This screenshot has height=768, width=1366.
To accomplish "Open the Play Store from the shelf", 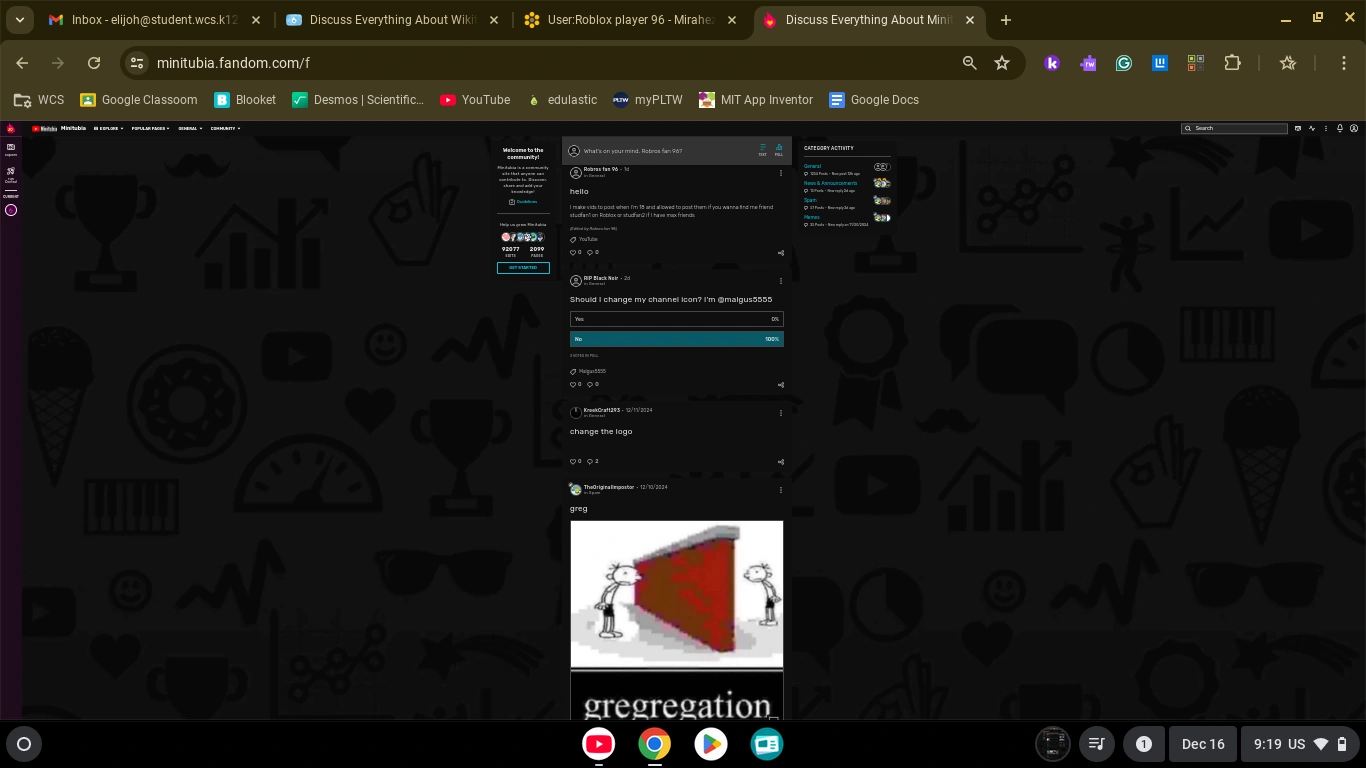I will click(x=711, y=743).
